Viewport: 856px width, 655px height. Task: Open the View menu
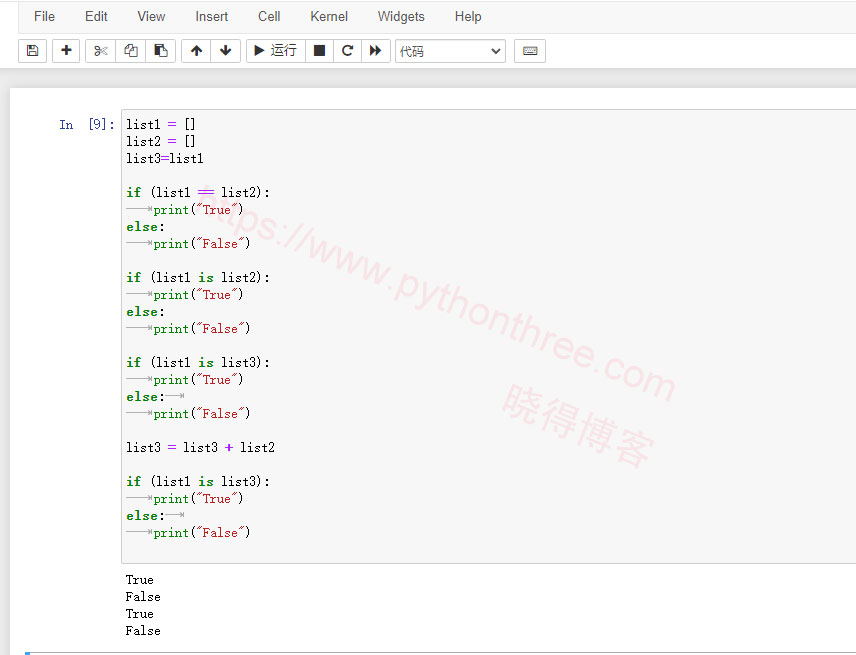151,16
